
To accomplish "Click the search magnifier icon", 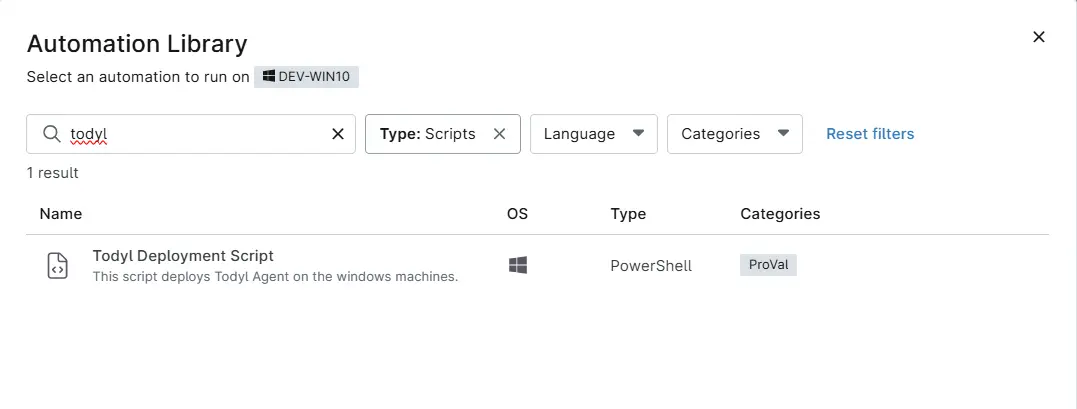I will 52,133.
